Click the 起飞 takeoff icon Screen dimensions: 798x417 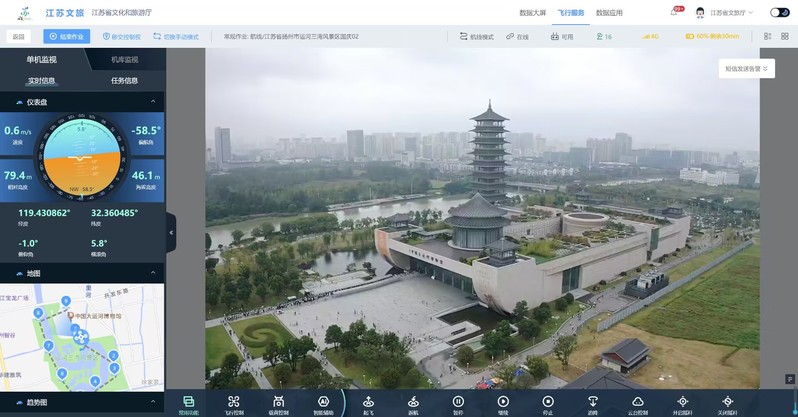(x=368, y=403)
